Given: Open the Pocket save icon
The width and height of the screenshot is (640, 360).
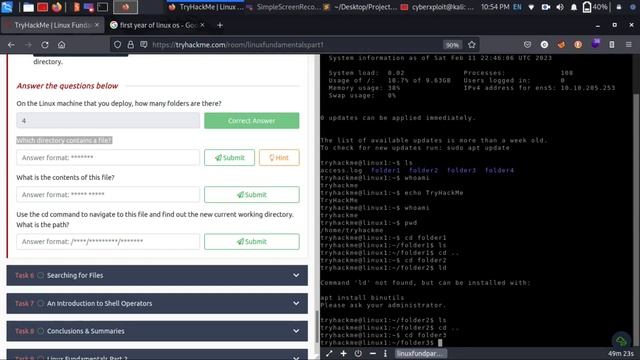Looking at the screenshot, I should tap(527, 45).
